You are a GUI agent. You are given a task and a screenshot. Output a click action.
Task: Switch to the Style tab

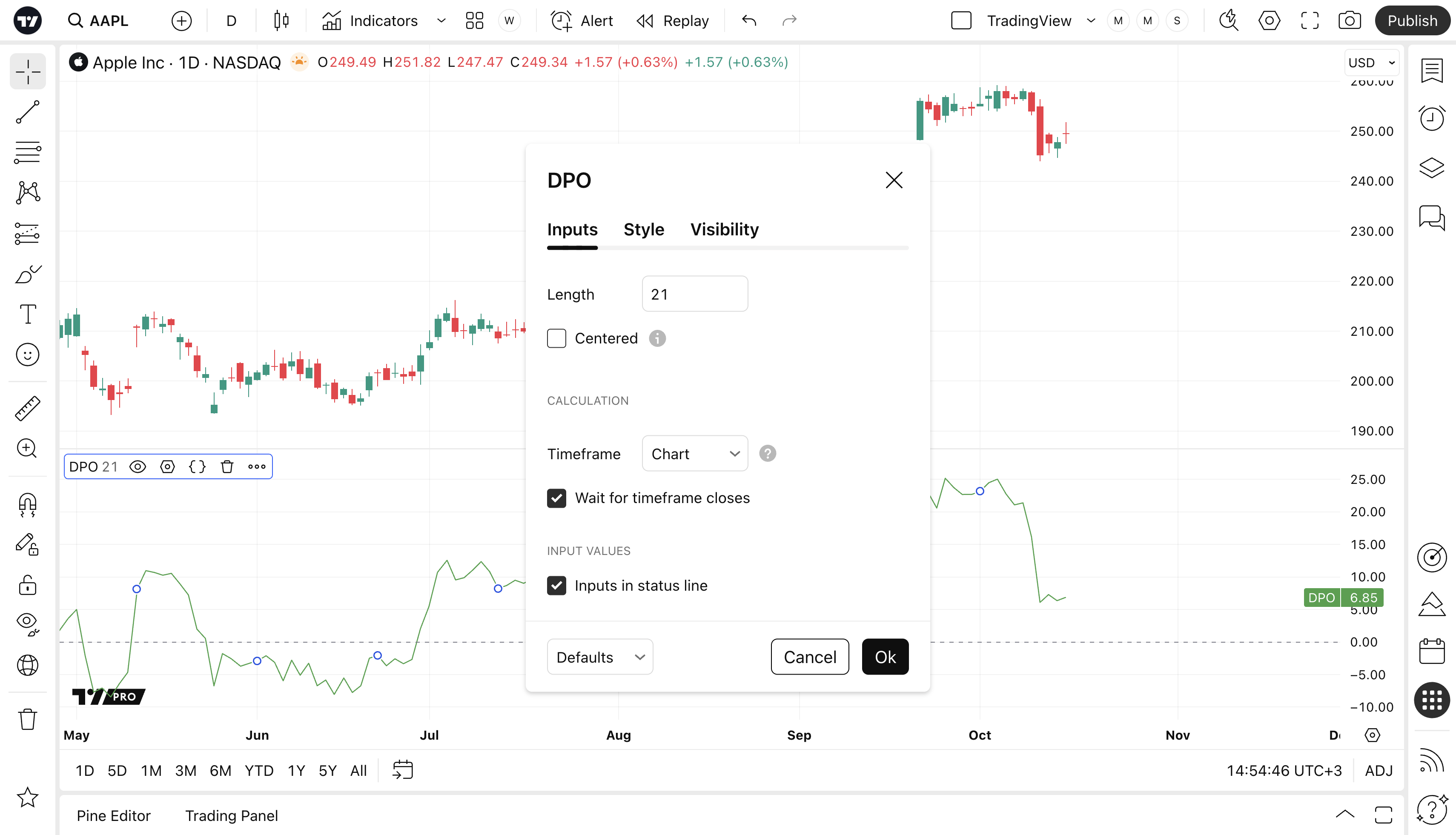(644, 229)
